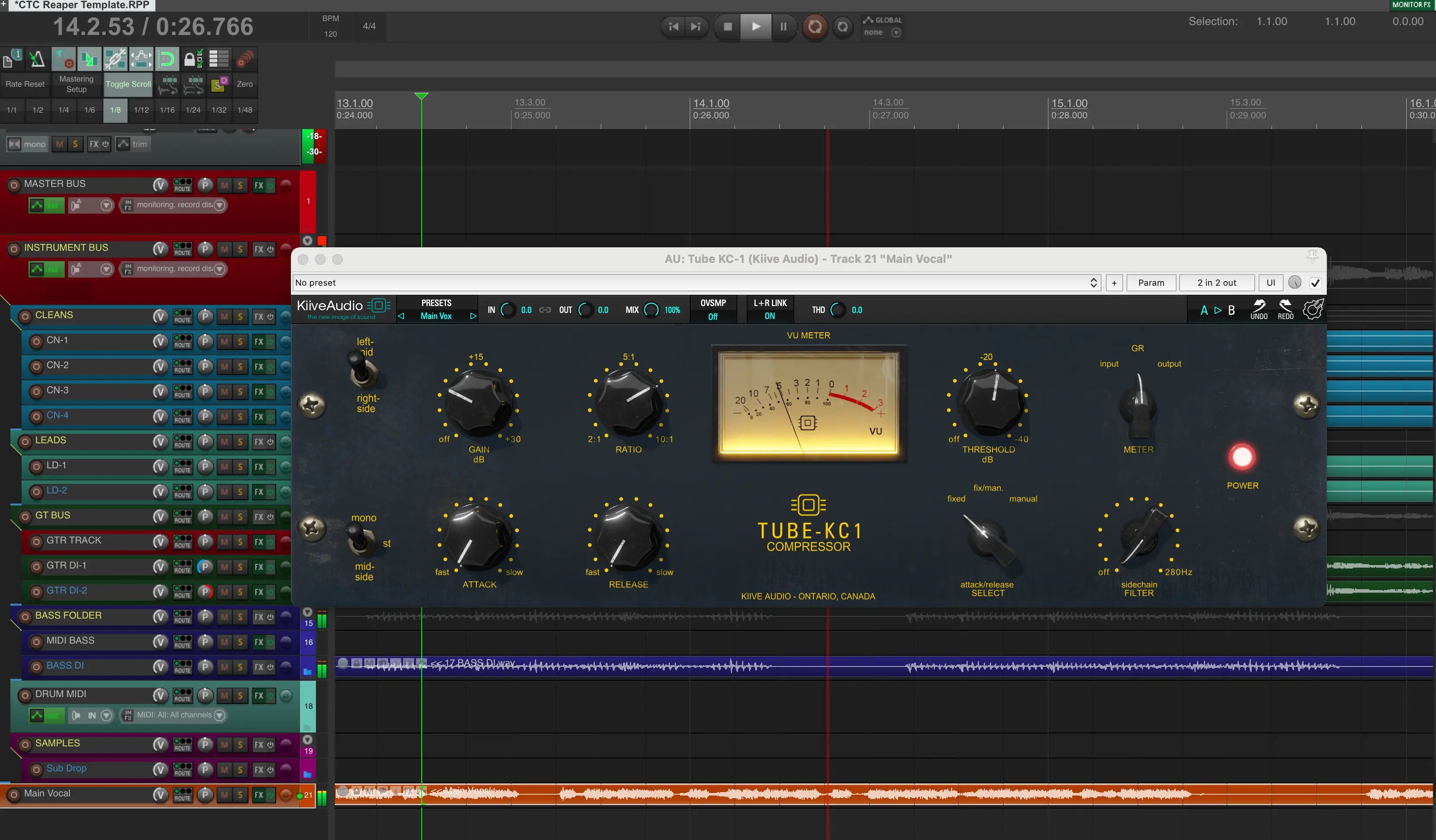This screenshot has height=840, width=1436.
Task: Toggle L+R LINK ON switch
Action: tap(769, 316)
